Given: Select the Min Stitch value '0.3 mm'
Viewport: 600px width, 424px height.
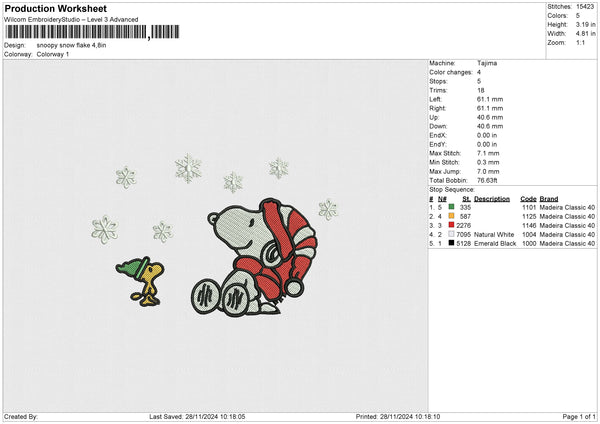Looking at the screenshot, I should pyautogui.click(x=488, y=162).
